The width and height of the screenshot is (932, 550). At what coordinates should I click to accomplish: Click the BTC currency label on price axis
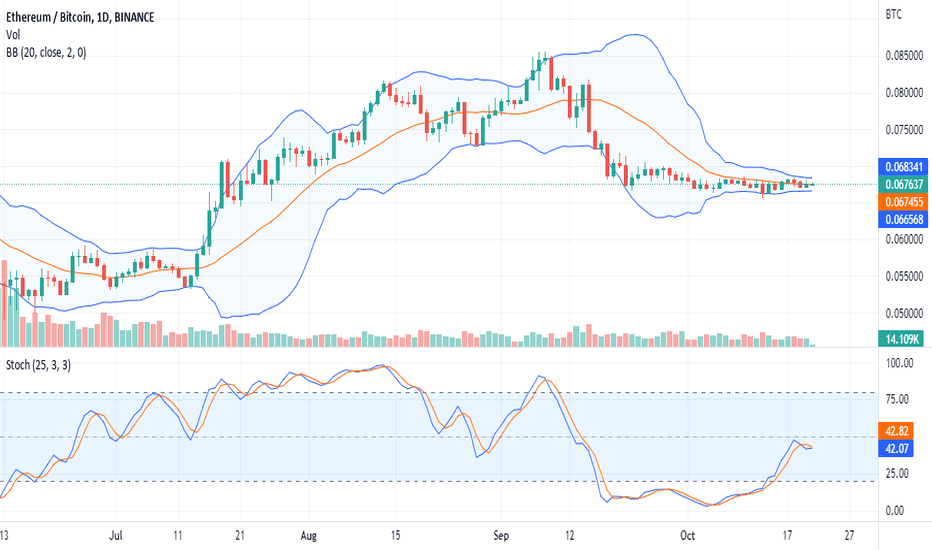coord(893,14)
